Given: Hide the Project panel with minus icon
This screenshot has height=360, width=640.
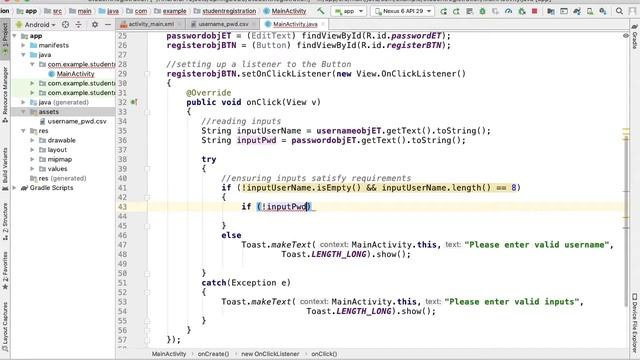Looking at the screenshot, I should coord(108,24).
